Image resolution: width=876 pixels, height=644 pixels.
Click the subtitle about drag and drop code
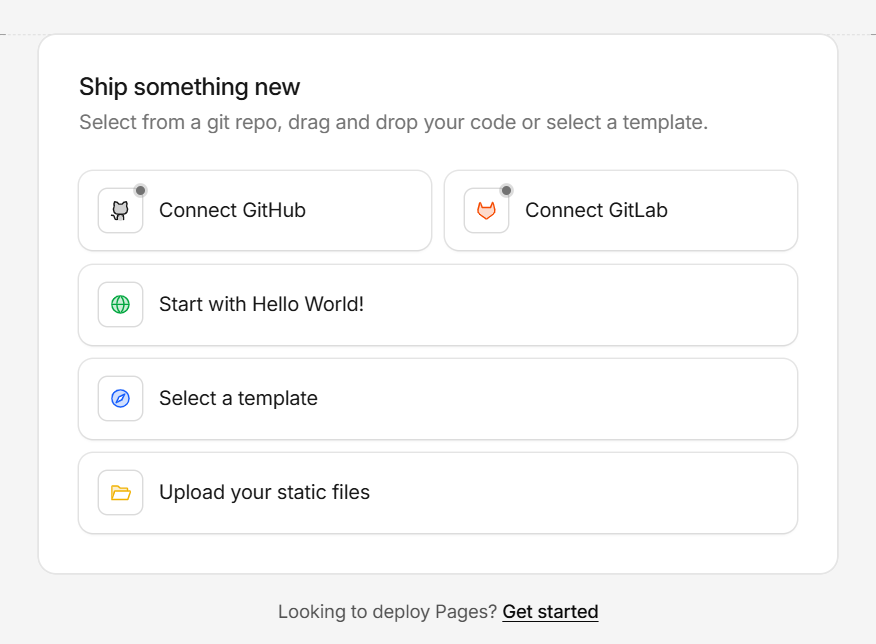[x=393, y=122]
